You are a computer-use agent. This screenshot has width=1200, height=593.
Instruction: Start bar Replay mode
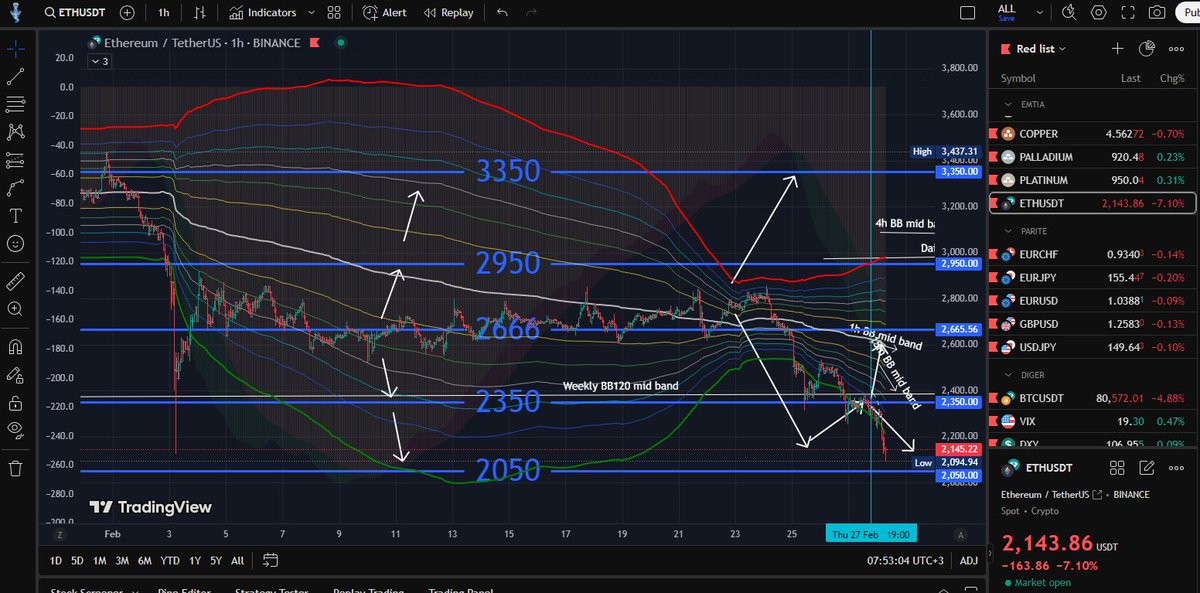click(449, 13)
